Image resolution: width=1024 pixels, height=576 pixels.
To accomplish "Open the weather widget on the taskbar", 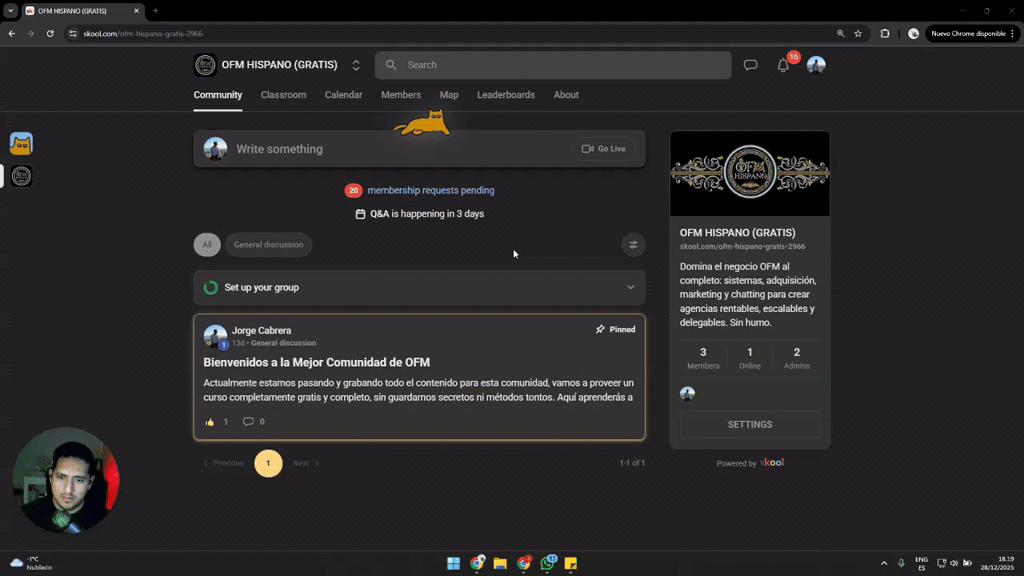I will pyautogui.click(x=31, y=563).
